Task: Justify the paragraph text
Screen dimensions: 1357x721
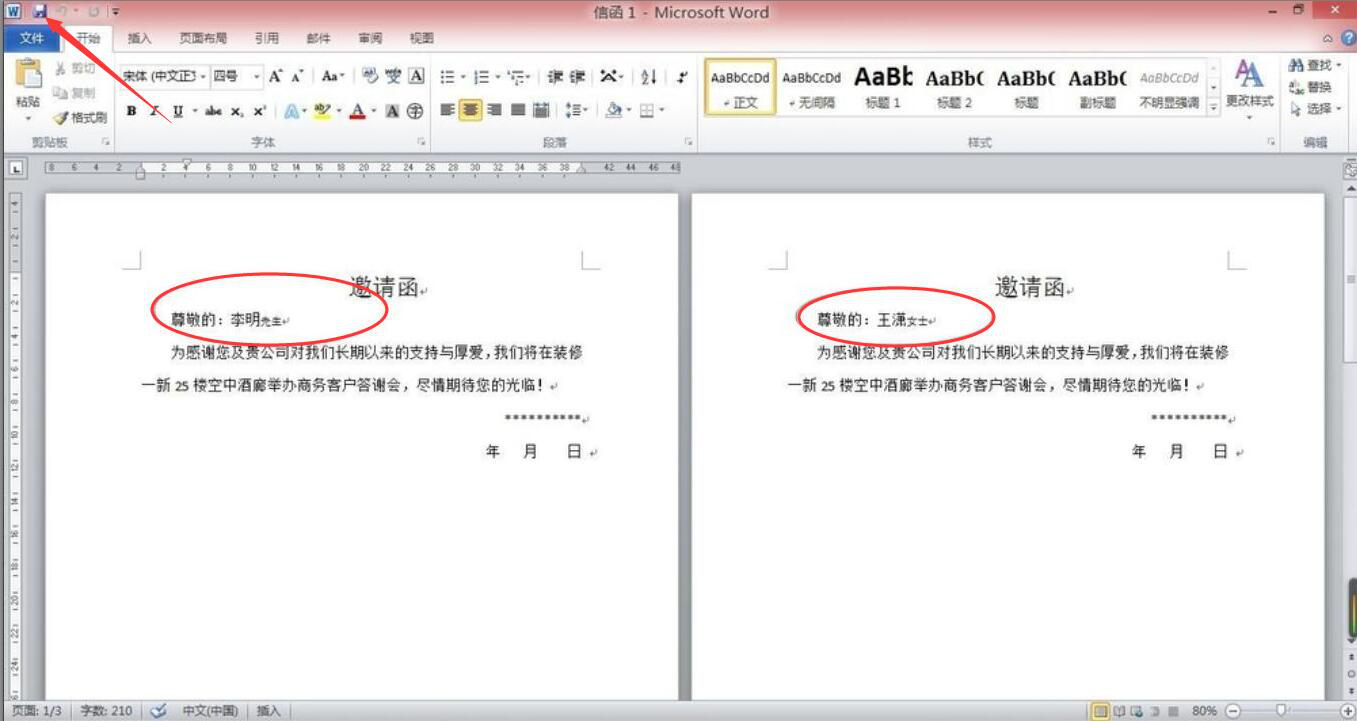Action: click(518, 110)
